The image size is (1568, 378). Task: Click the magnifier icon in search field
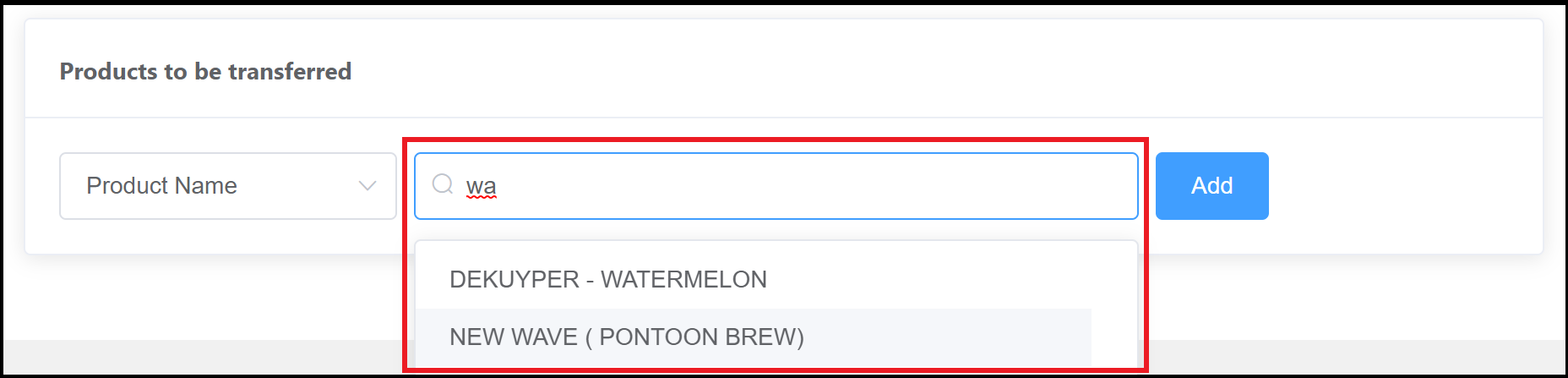443,184
